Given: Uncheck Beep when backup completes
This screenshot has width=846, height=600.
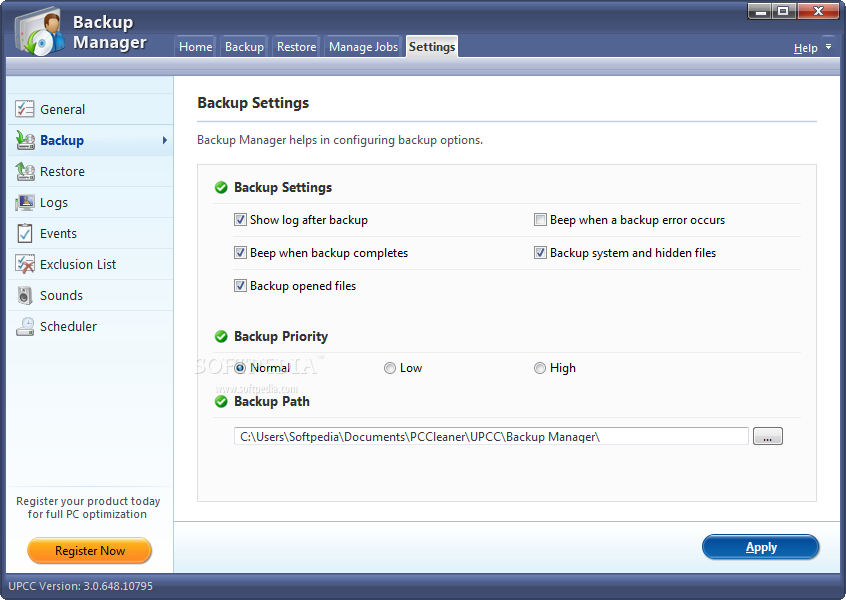Looking at the screenshot, I should click(x=240, y=253).
